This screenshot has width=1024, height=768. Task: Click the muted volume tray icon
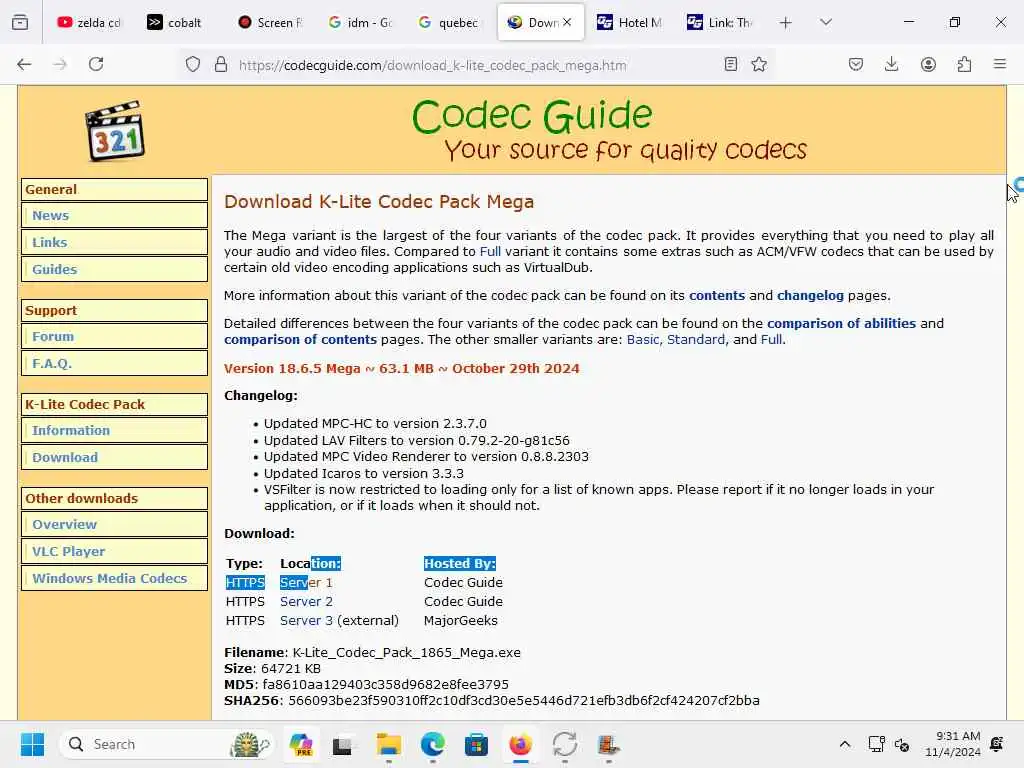coord(902,744)
